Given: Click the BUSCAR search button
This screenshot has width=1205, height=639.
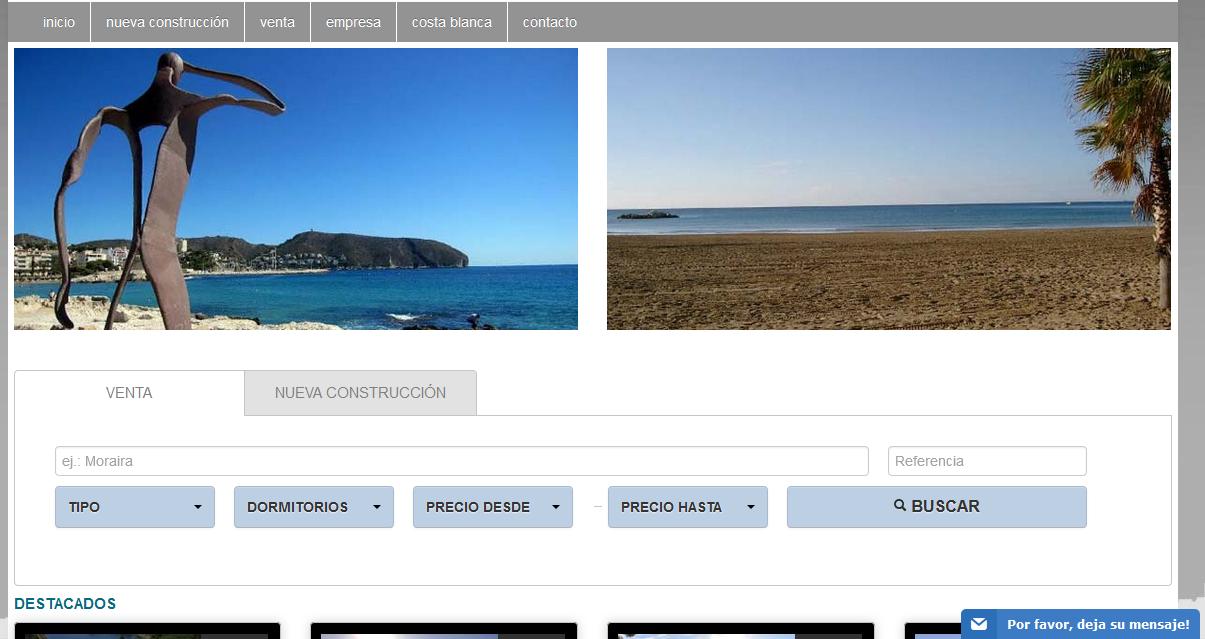Looking at the screenshot, I should [937, 507].
